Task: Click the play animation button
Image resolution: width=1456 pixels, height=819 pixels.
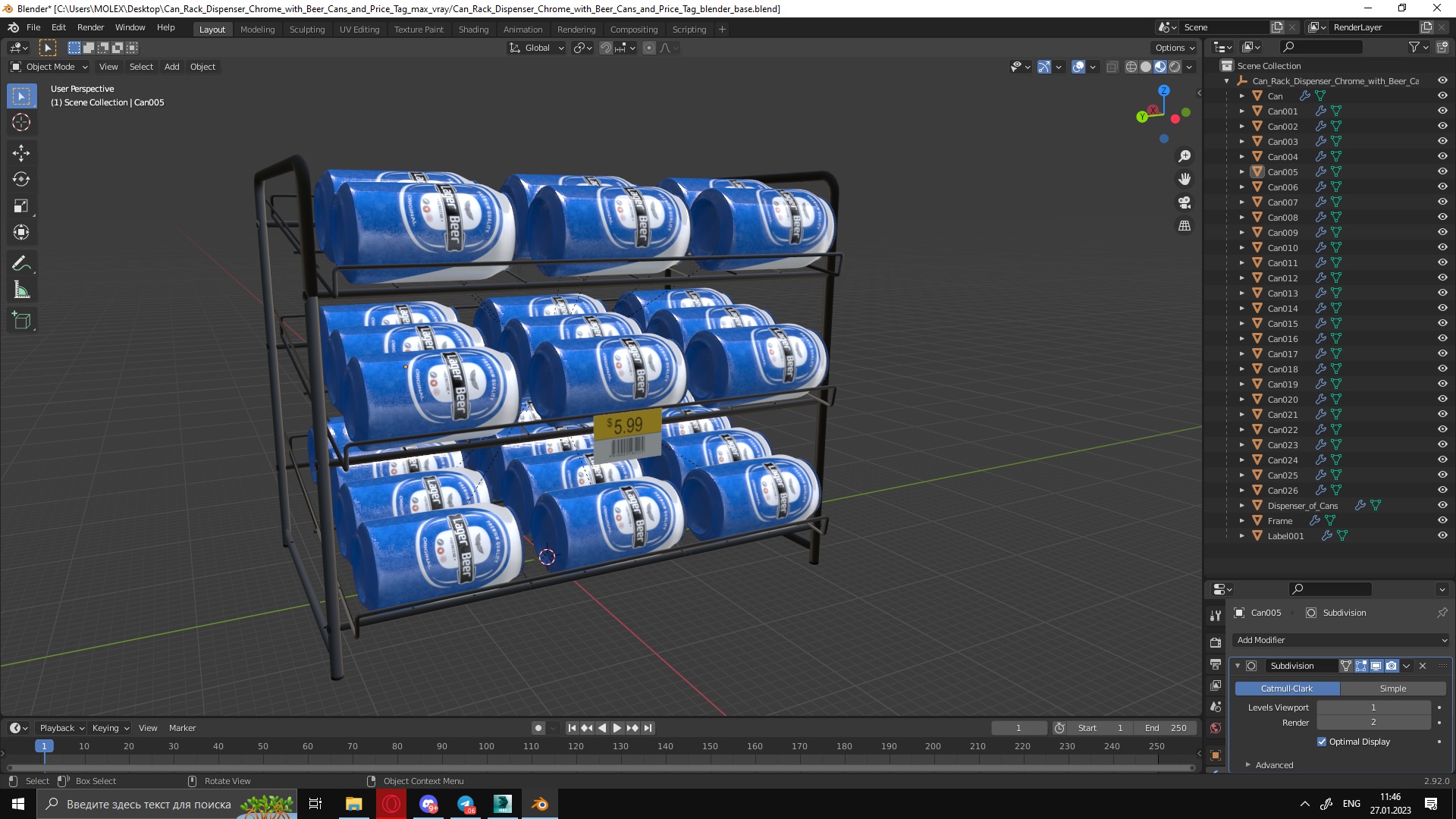Action: click(x=617, y=728)
